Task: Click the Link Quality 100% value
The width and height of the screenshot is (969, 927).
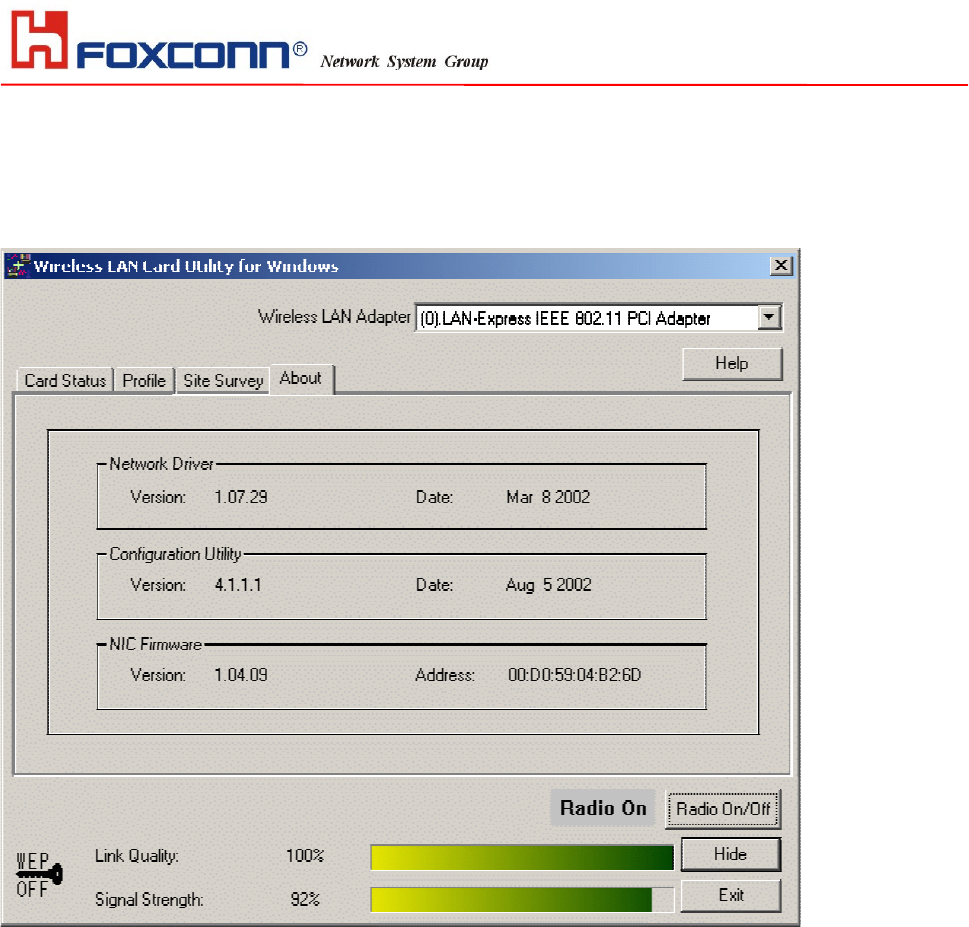Action: [x=305, y=856]
